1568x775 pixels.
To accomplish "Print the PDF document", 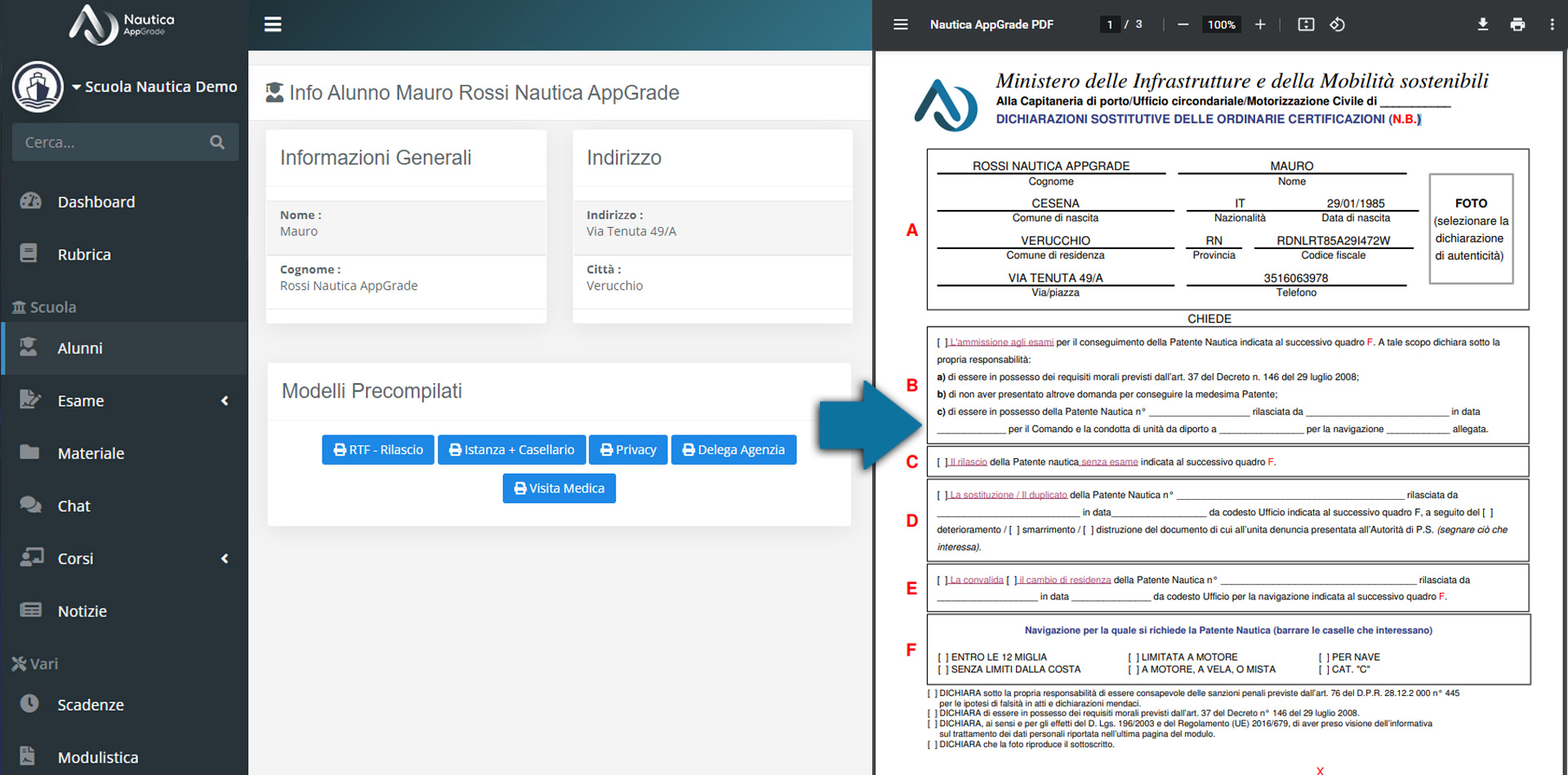I will tap(1517, 24).
